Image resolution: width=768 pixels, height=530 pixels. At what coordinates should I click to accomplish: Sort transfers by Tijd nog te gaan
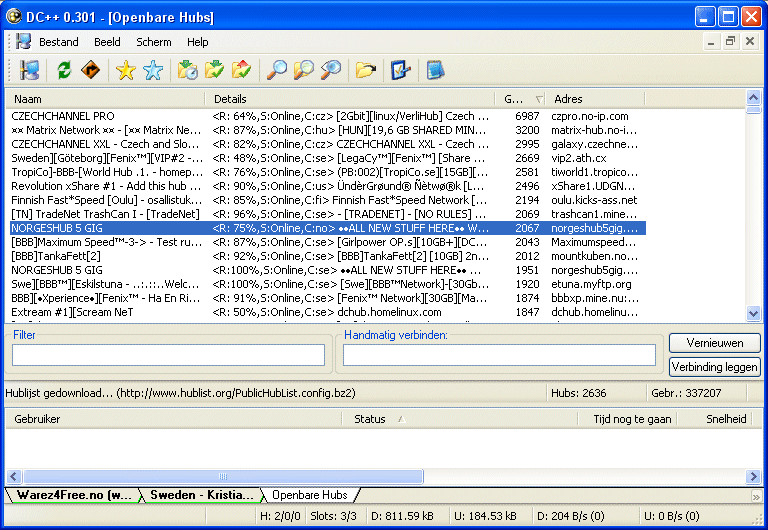pos(628,419)
